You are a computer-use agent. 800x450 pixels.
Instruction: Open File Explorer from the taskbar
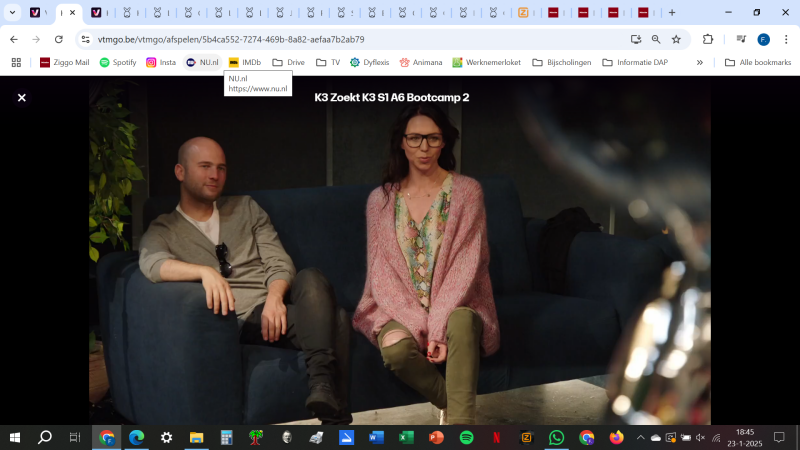(196, 437)
